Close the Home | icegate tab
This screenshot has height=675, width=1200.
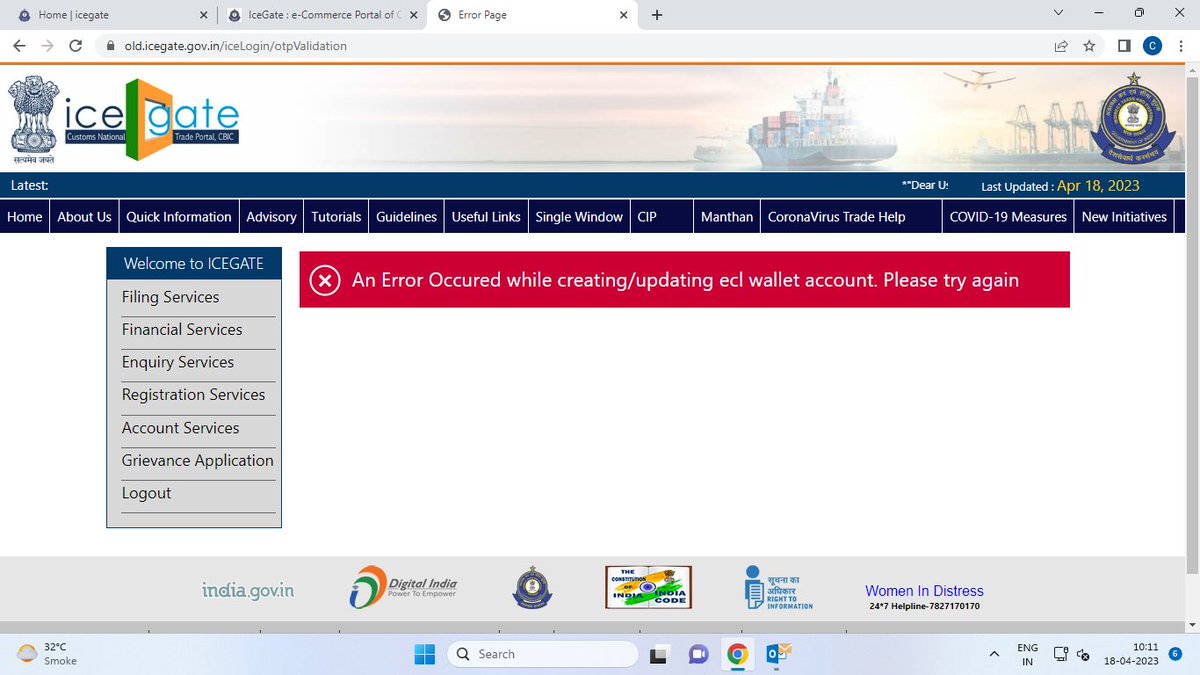(x=204, y=15)
